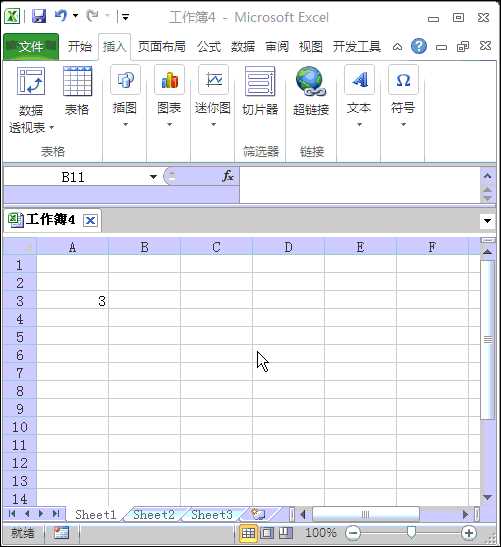Screen dimensions: 501x547
Task: Click the fx insert function button
Action: [x=227, y=176]
